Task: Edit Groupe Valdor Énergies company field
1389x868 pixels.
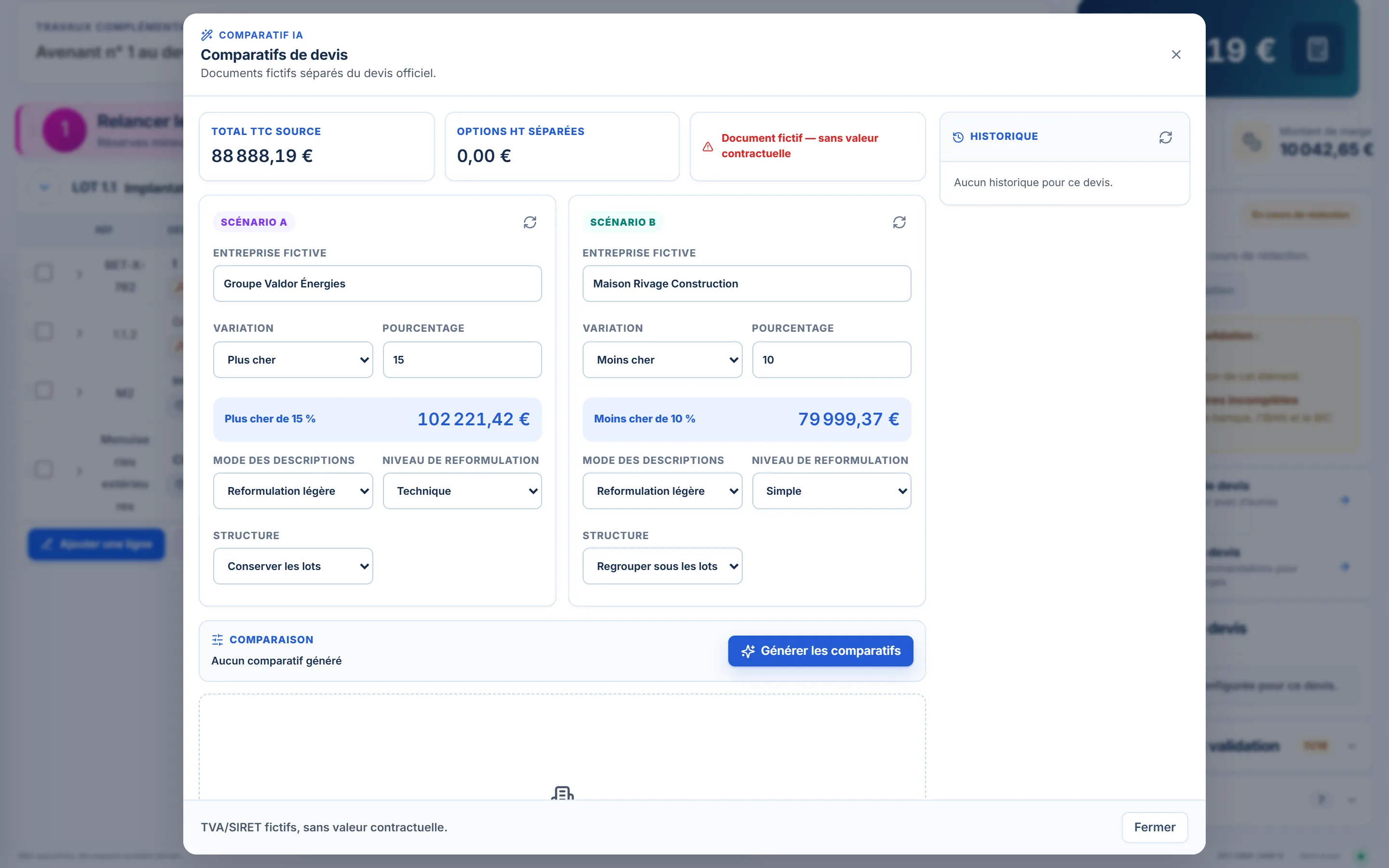Action: pyautogui.click(x=377, y=284)
